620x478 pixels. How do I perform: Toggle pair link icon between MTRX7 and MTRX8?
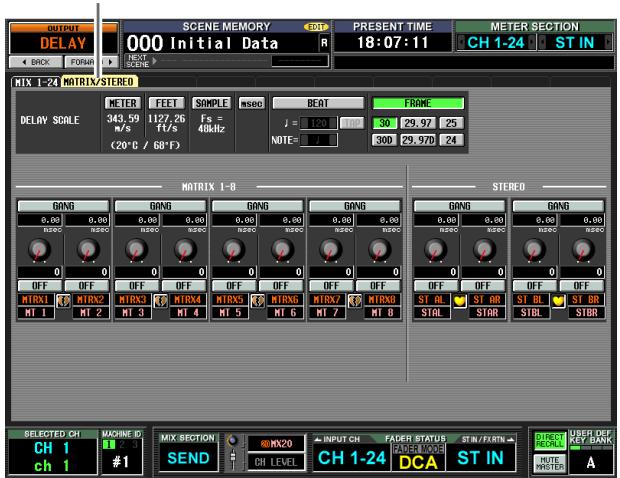tap(355, 301)
